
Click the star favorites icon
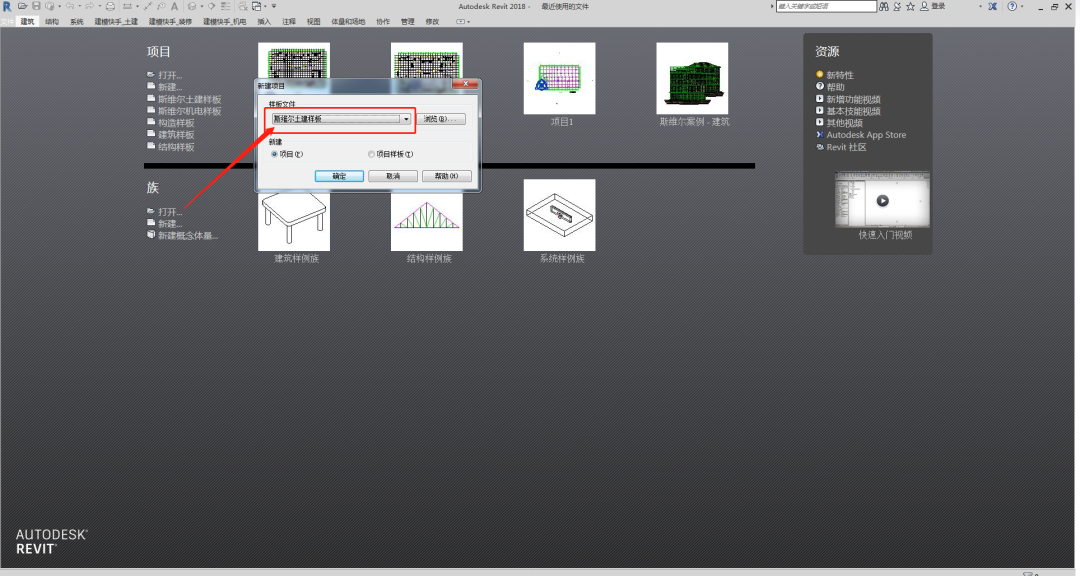[911, 6]
